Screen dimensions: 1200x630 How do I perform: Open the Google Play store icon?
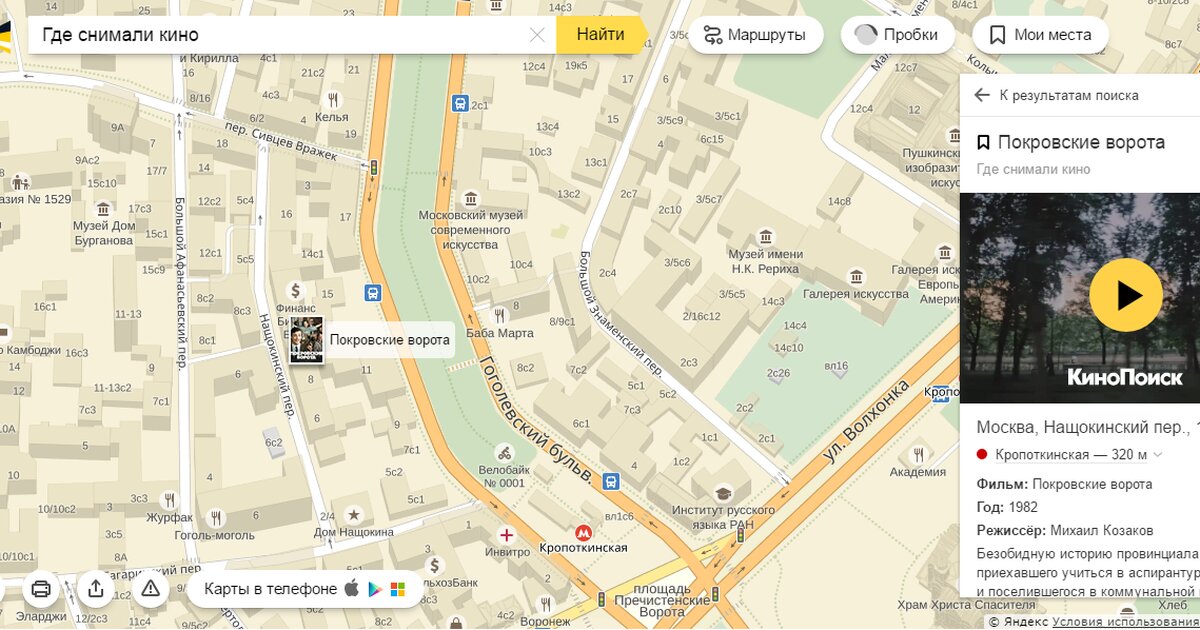[x=375, y=589]
